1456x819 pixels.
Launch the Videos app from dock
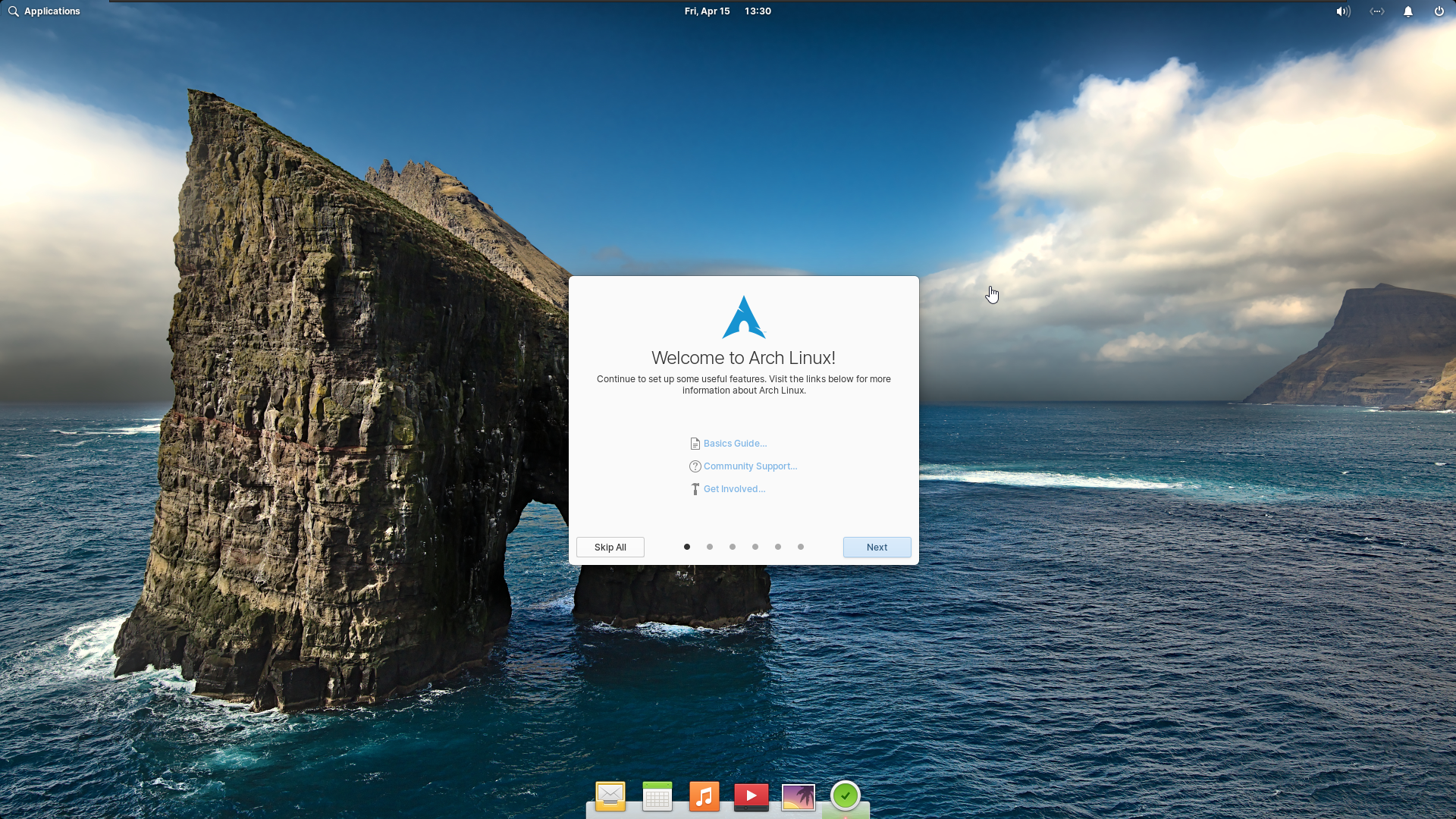coord(752,796)
